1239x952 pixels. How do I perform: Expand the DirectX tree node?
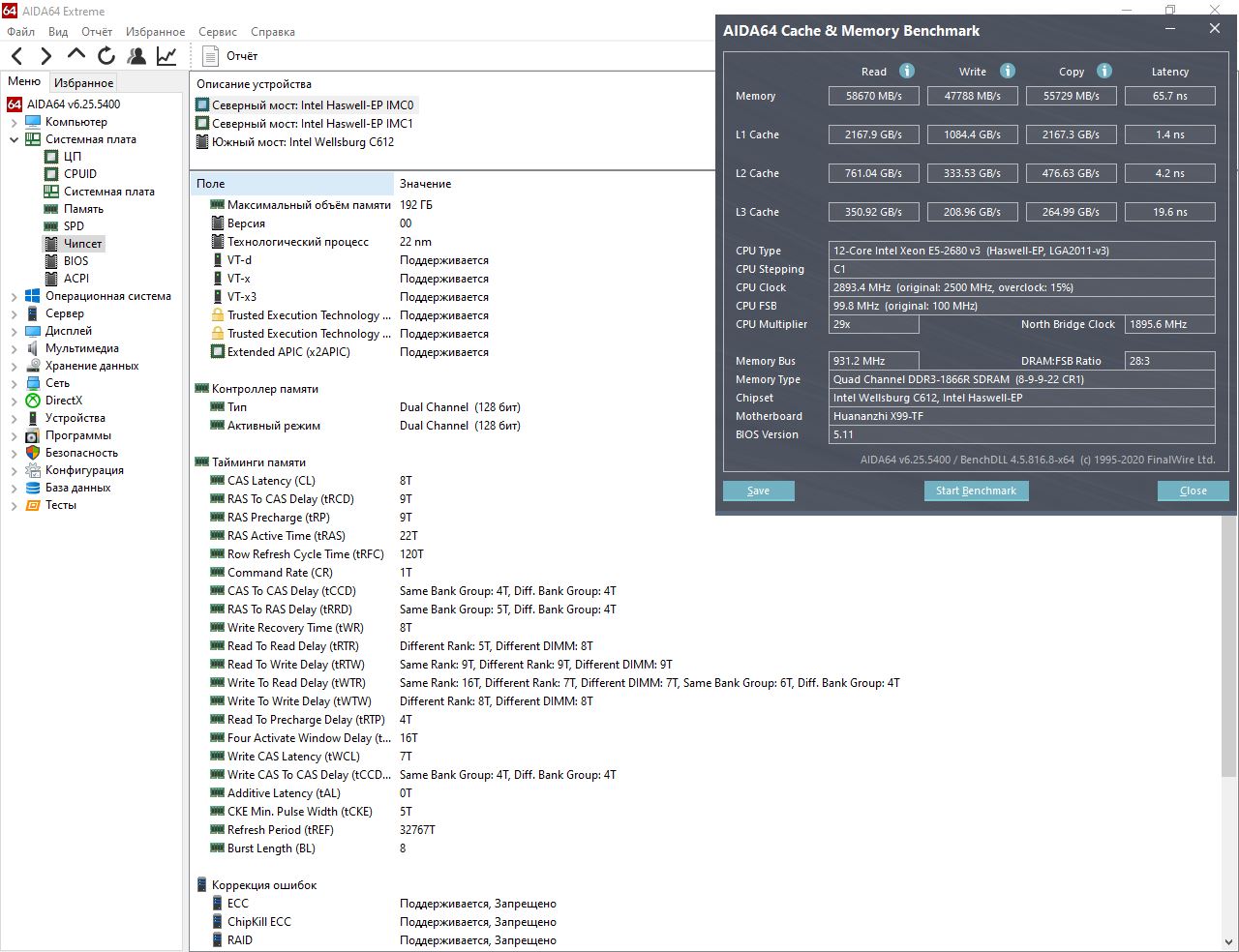pos(14,402)
